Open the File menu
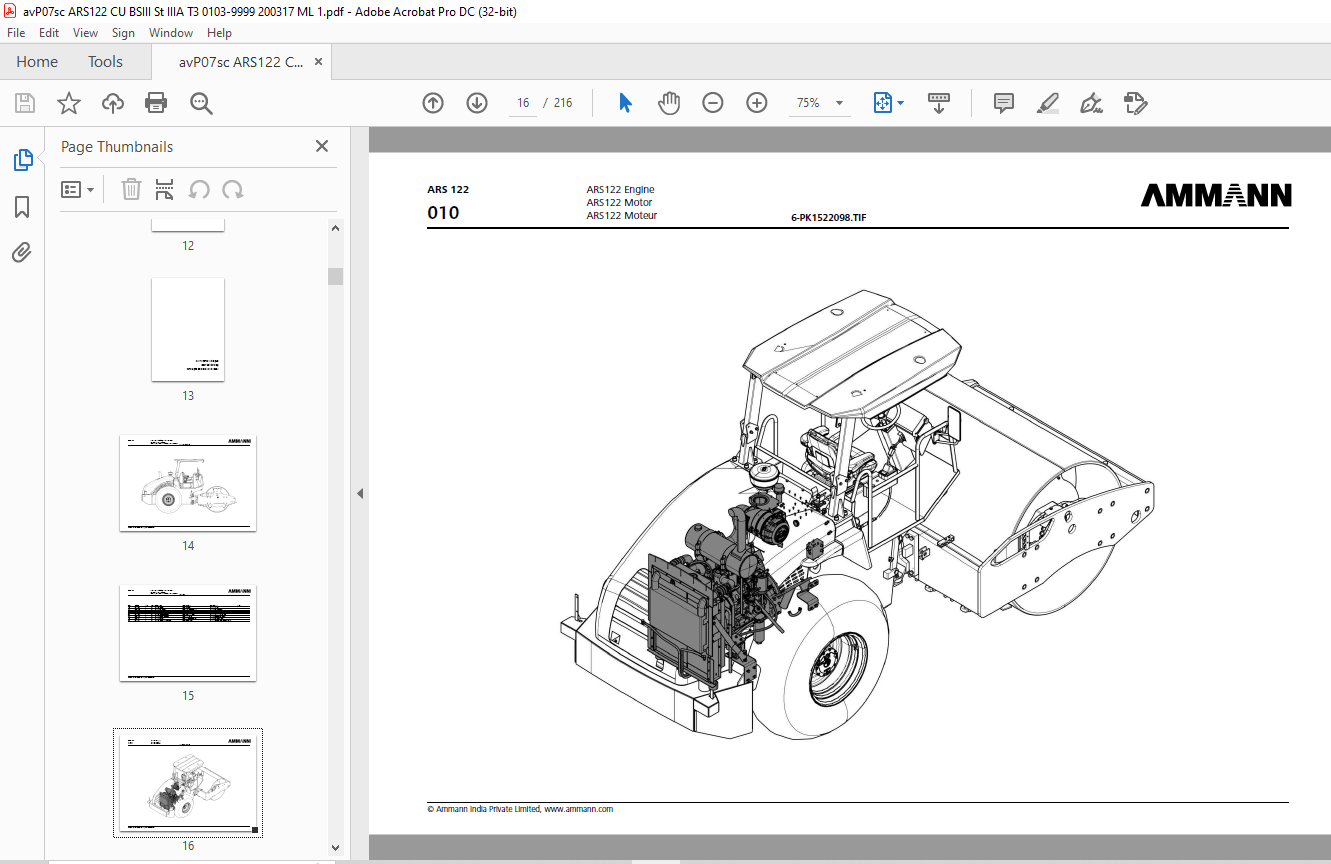1331x864 pixels. point(16,33)
